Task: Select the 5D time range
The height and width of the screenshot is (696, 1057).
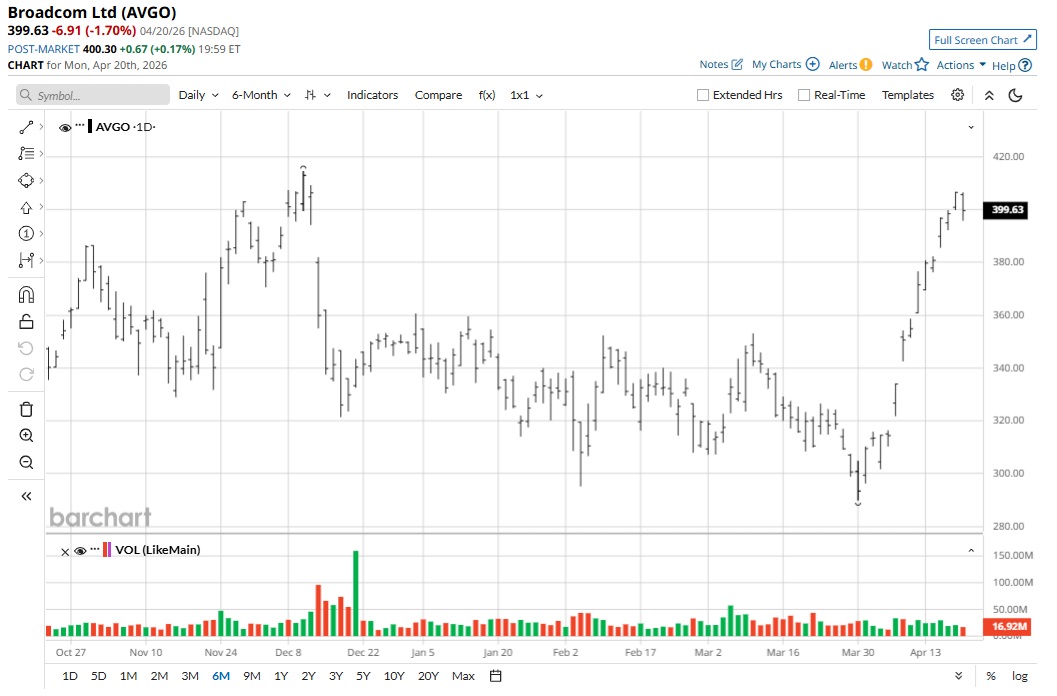Action: click(98, 676)
